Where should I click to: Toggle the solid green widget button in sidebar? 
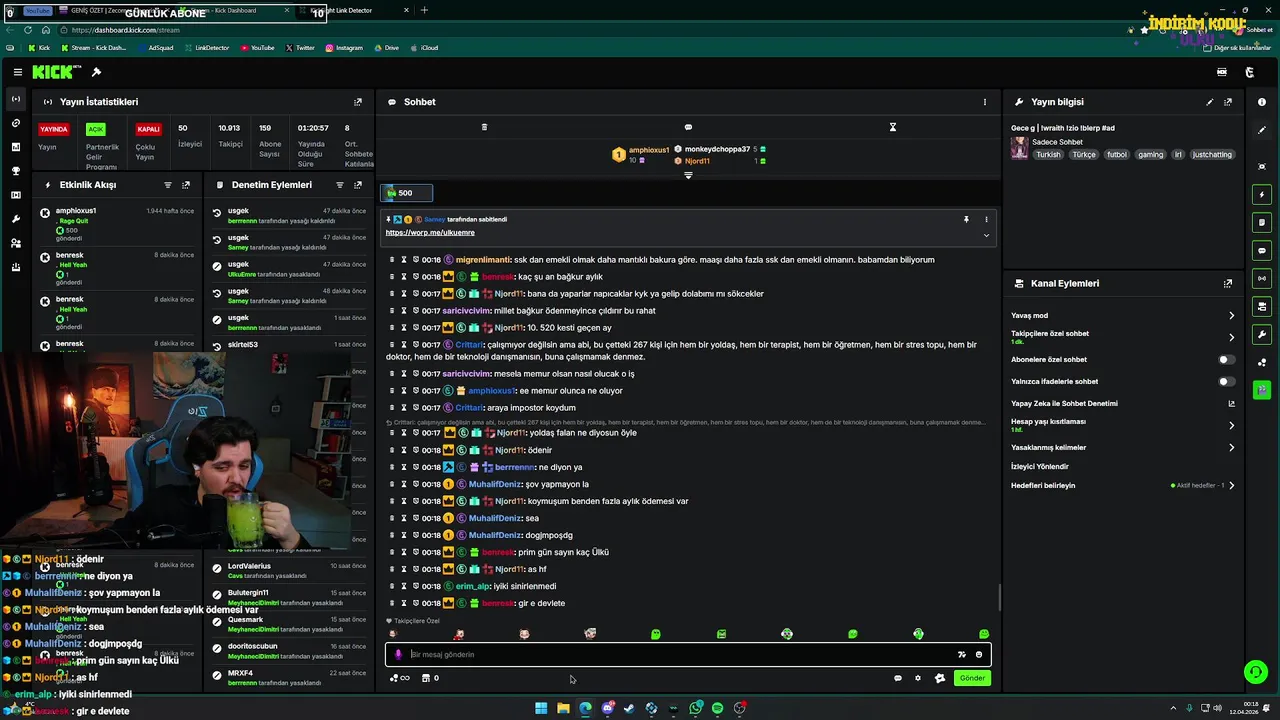click(1262, 390)
